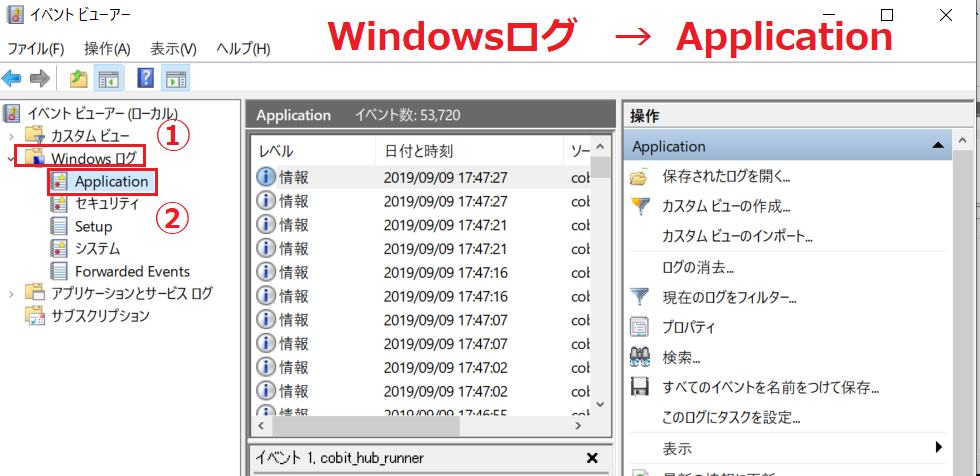
Task: Click info icon of first 17:47:27 event
Action: (266, 177)
